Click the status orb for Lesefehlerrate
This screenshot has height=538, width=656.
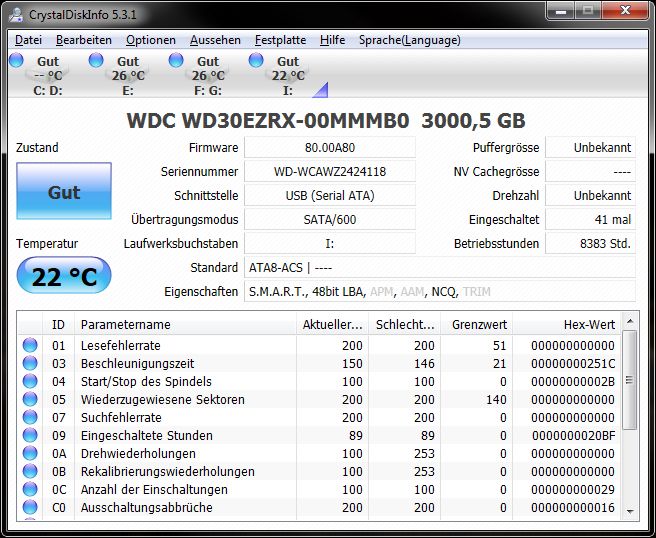point(30,345)
